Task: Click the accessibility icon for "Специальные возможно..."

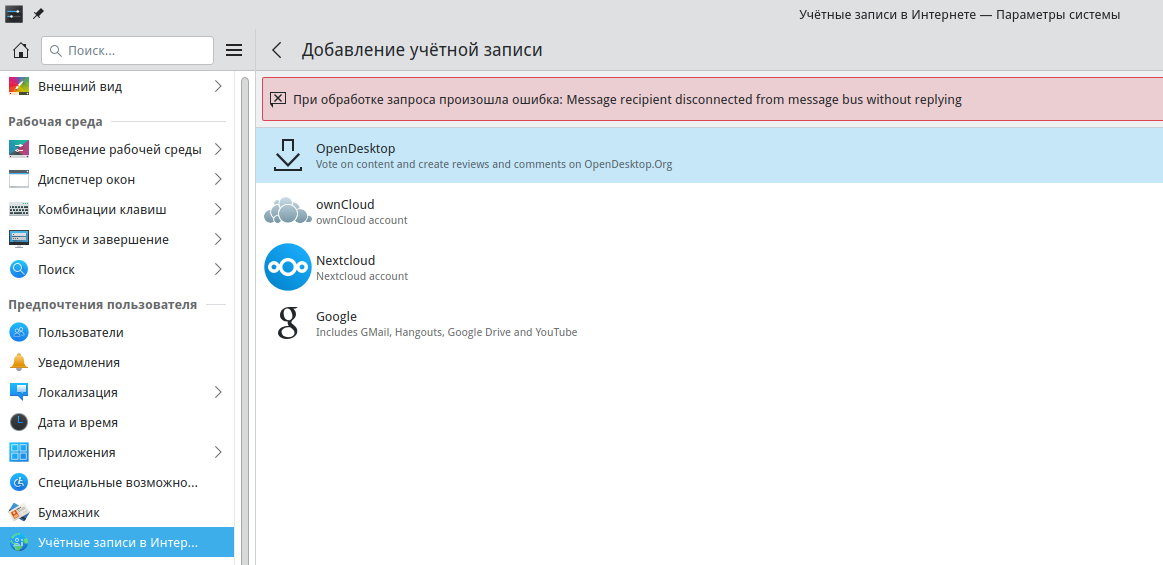Action: click(x=19, y=483)
